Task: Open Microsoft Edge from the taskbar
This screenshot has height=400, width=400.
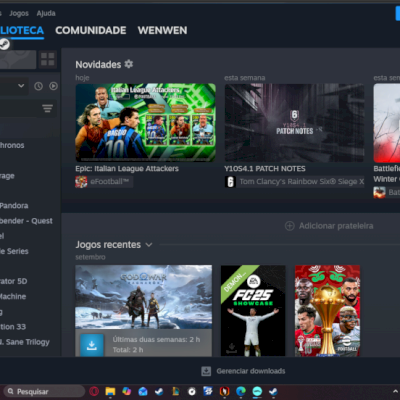Action: coord(241,391)
